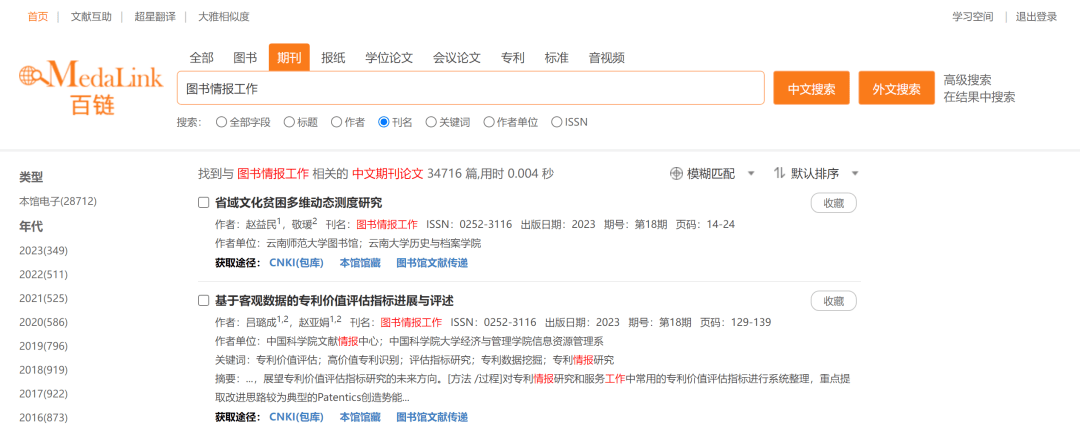Filter results by year 2021(525)
This screenshot has height=429, width=1080.
pyautogui.click(x=43, y=298)
